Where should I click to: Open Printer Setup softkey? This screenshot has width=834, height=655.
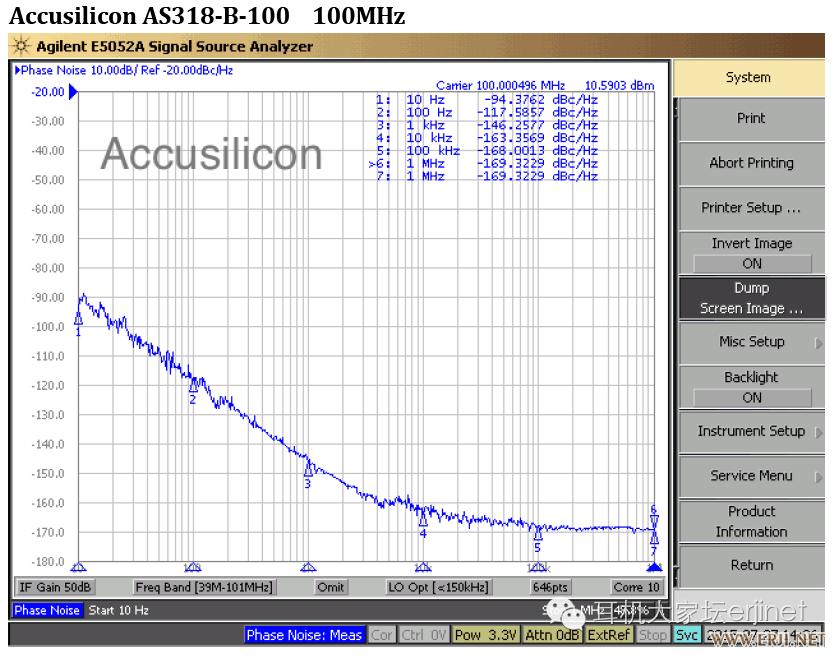coord(751,208)
